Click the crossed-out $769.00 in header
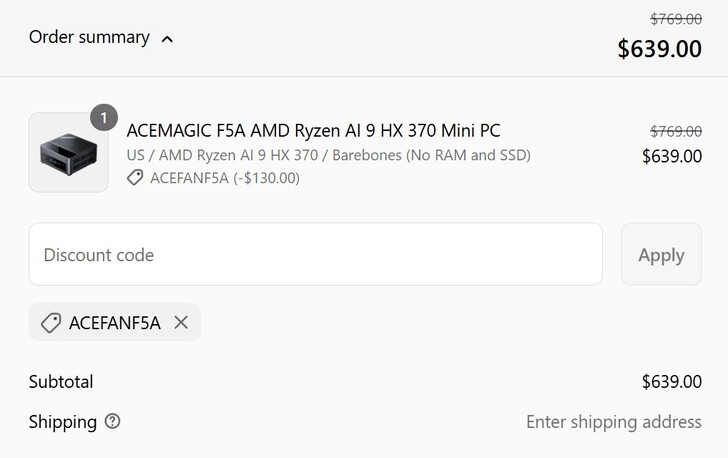The width and height of the screenshot is (728, 458). click(x=675, y=19)
